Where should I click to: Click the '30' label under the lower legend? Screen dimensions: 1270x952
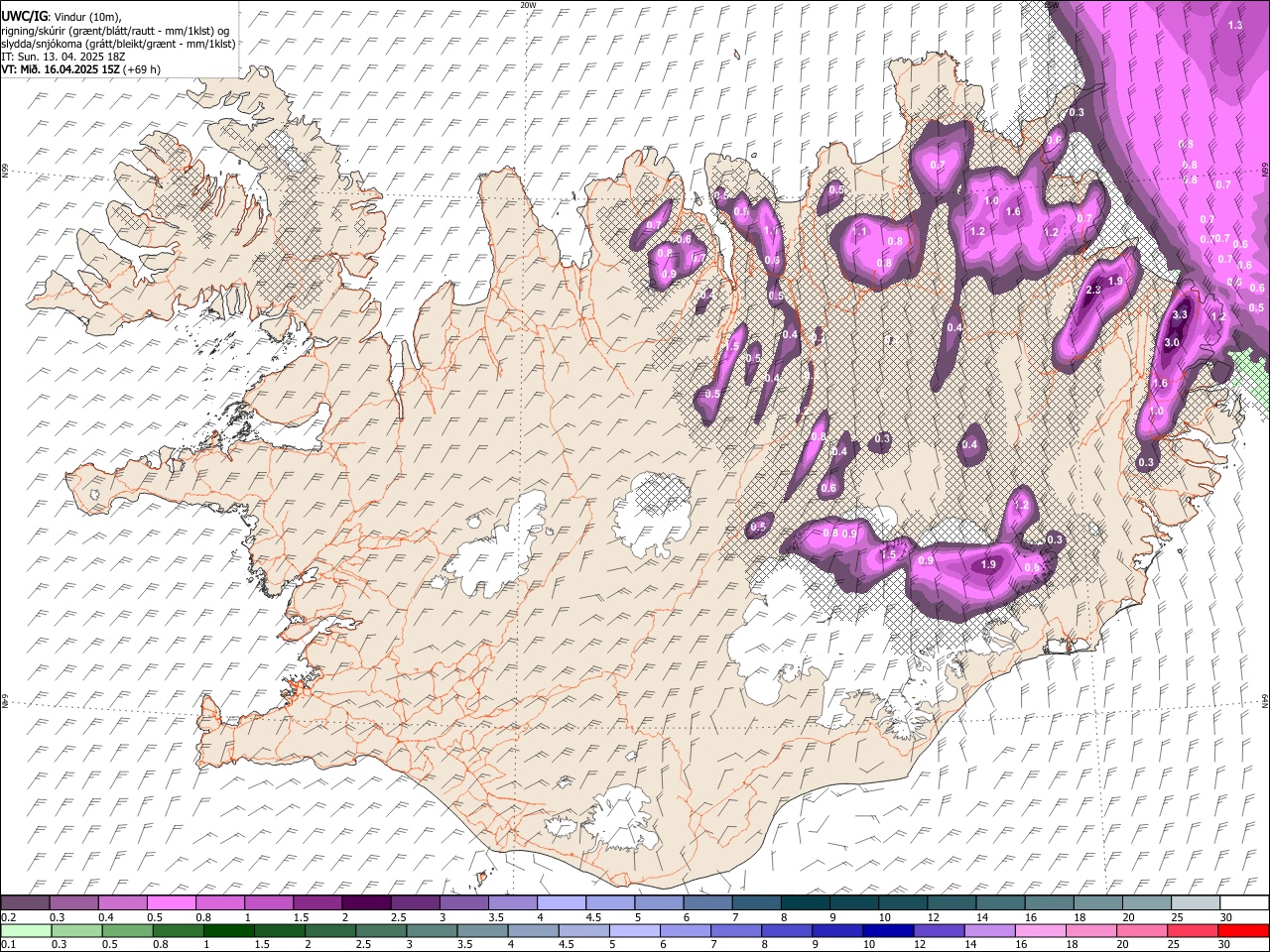(1226, 945)
